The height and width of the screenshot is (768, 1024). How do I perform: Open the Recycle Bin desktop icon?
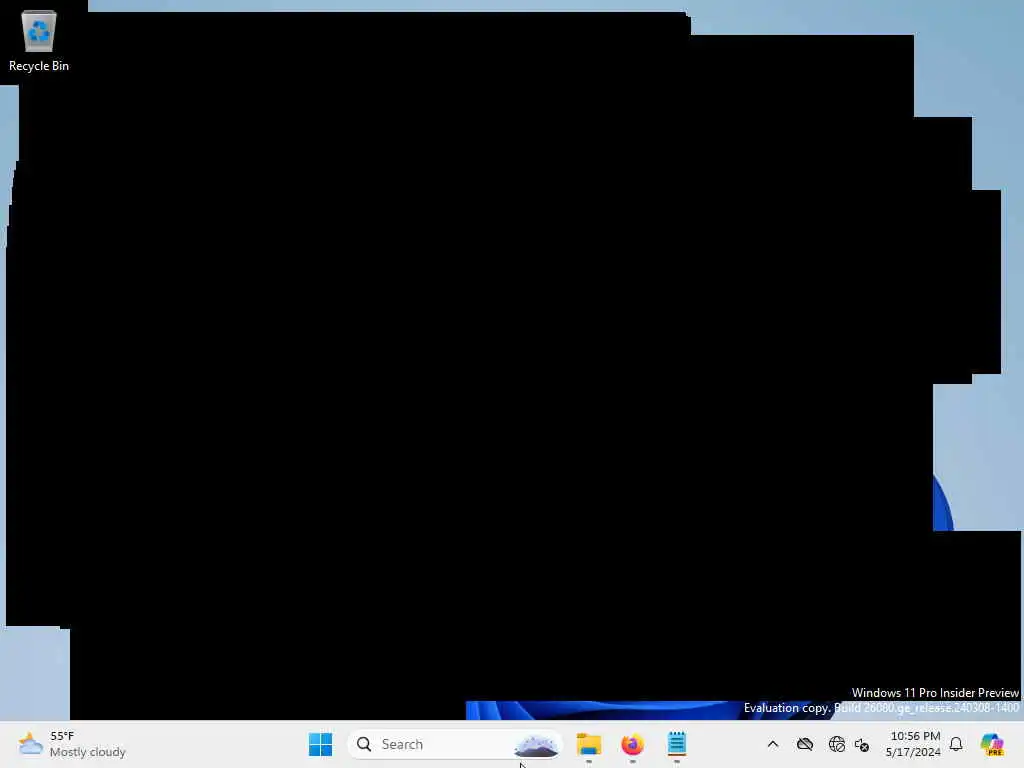(39, 41)
